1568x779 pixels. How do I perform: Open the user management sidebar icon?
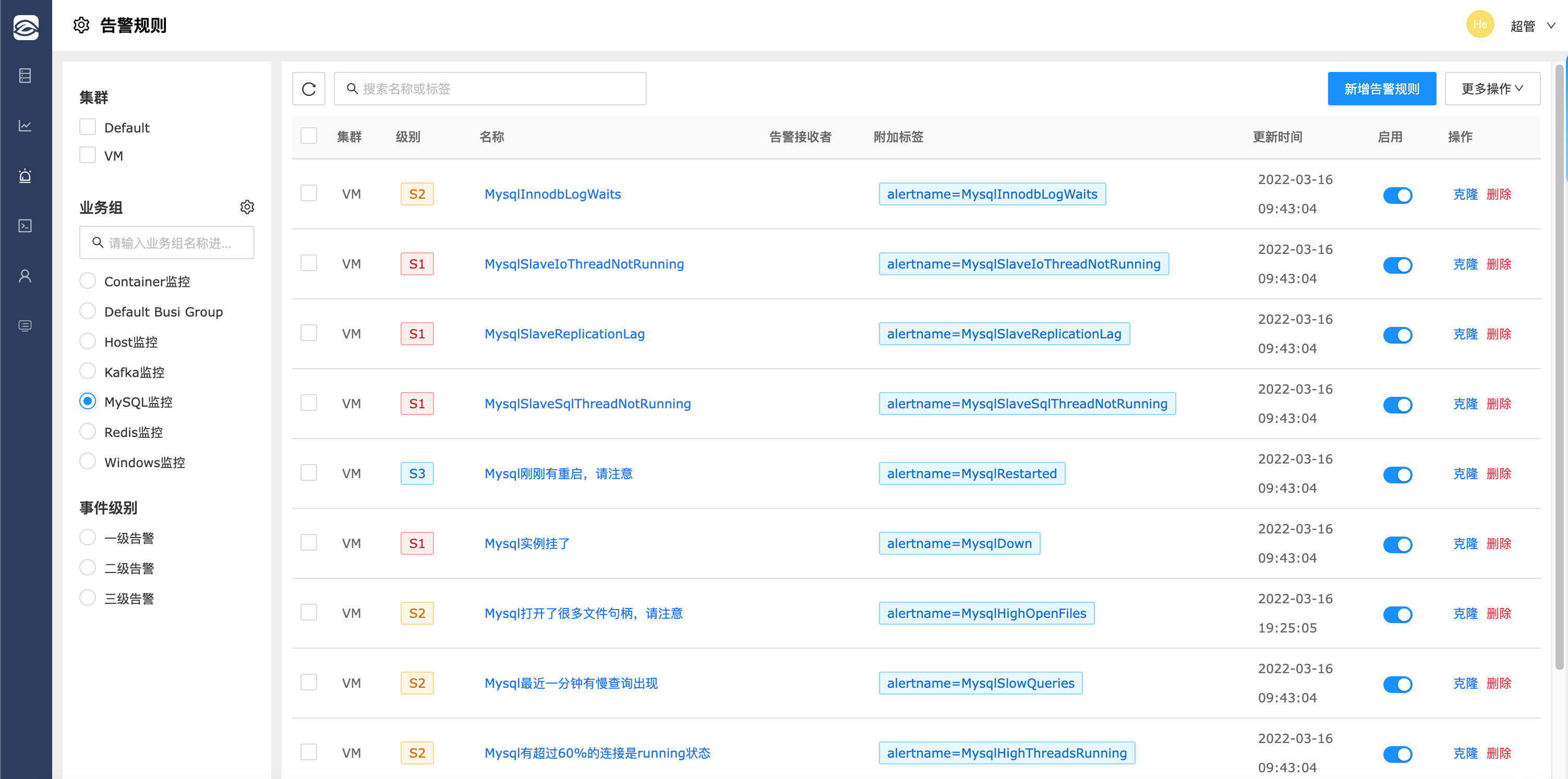pos(25,276)
